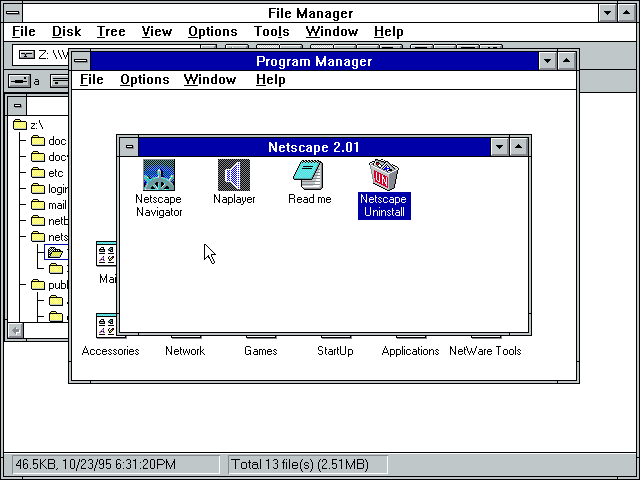The image size is (640, 480).
Task: Click the tree pane's left scroll arrow
Action: (16, 330)
